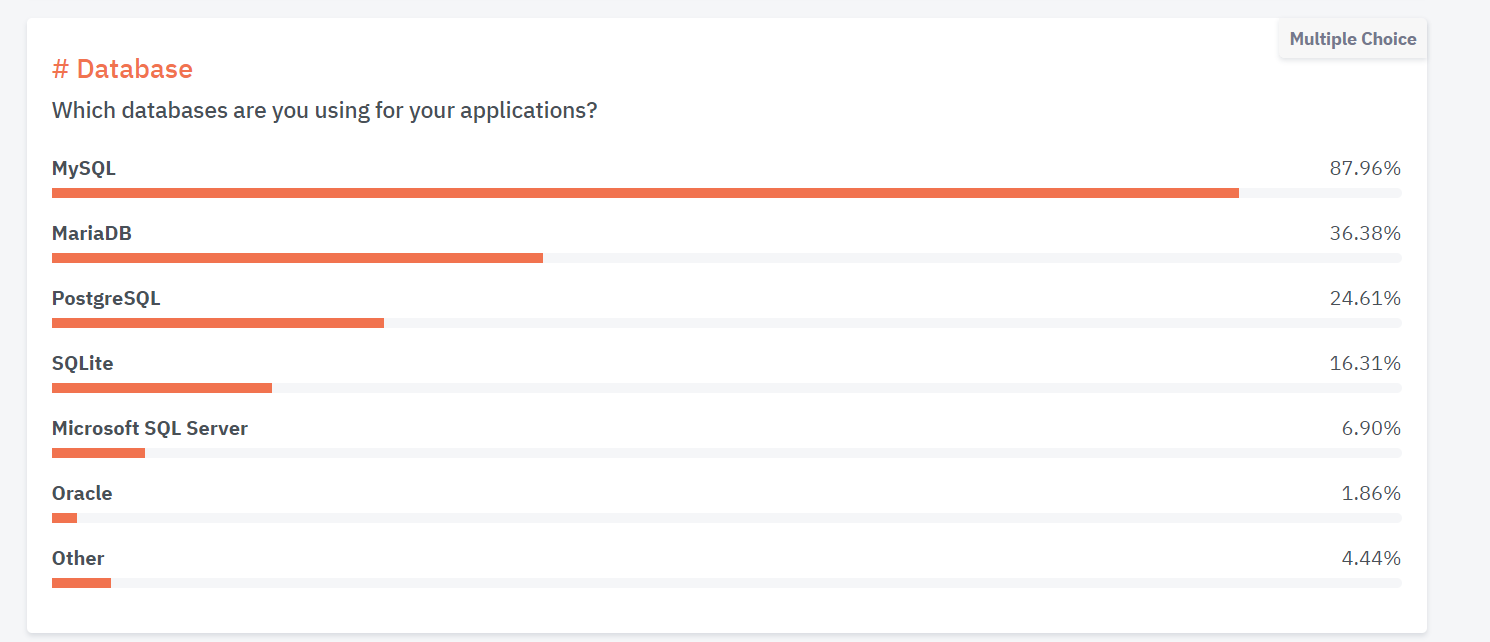Select the SQLite label
Viewport: 1490px width, 642px height.
tap(83, 363)
